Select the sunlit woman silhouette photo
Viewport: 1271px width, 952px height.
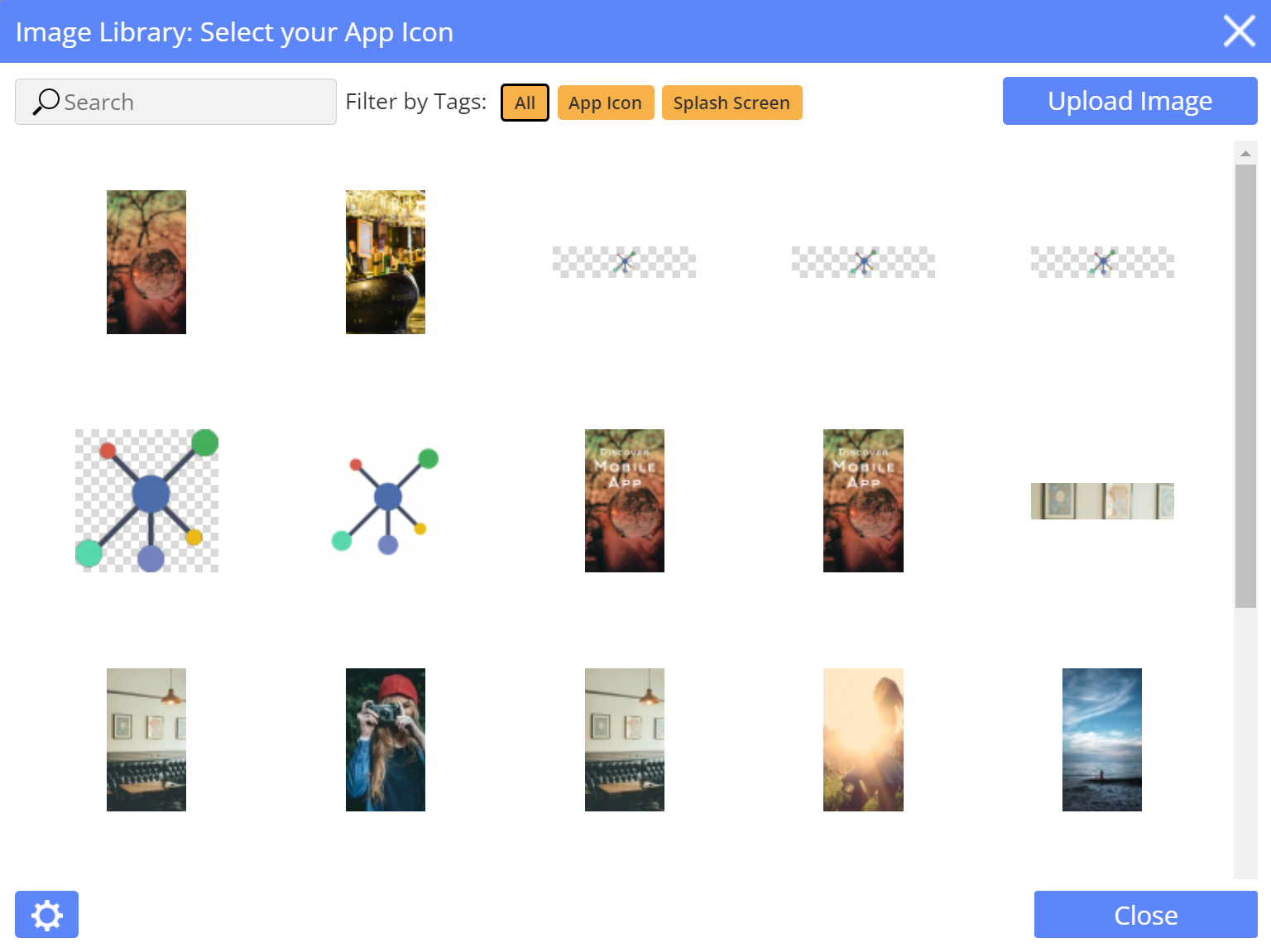tap(863, 739)
